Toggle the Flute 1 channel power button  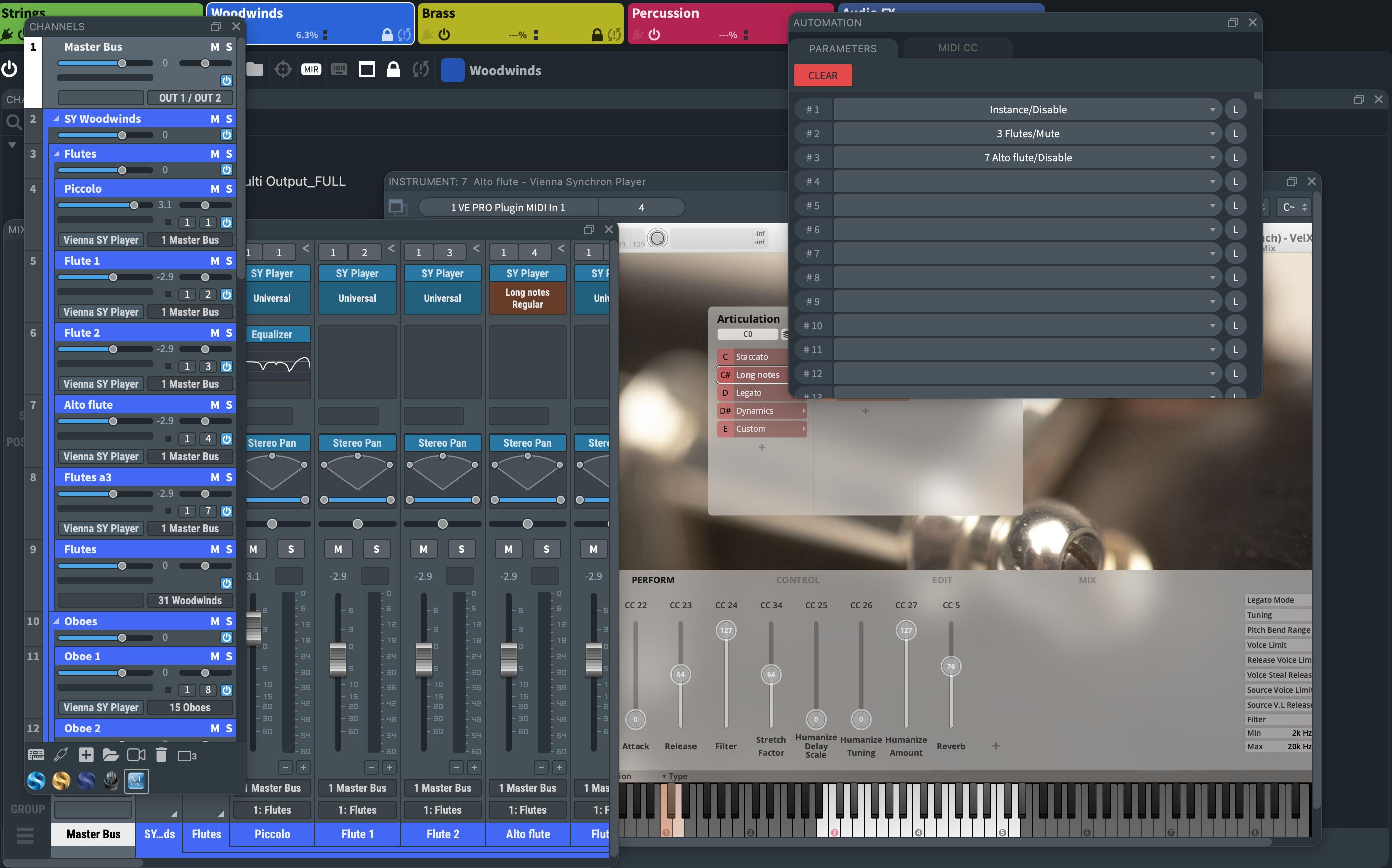coord(227,294)
